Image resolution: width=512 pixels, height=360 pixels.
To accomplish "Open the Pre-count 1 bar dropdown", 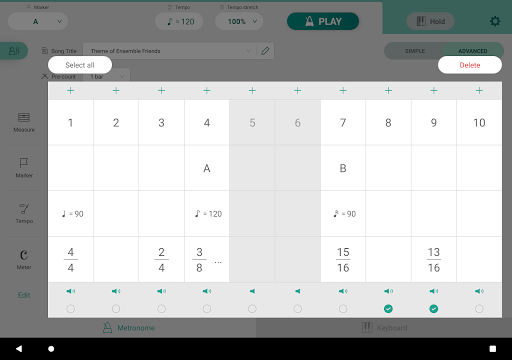I will pyautogui.click(x=107, y=76).
